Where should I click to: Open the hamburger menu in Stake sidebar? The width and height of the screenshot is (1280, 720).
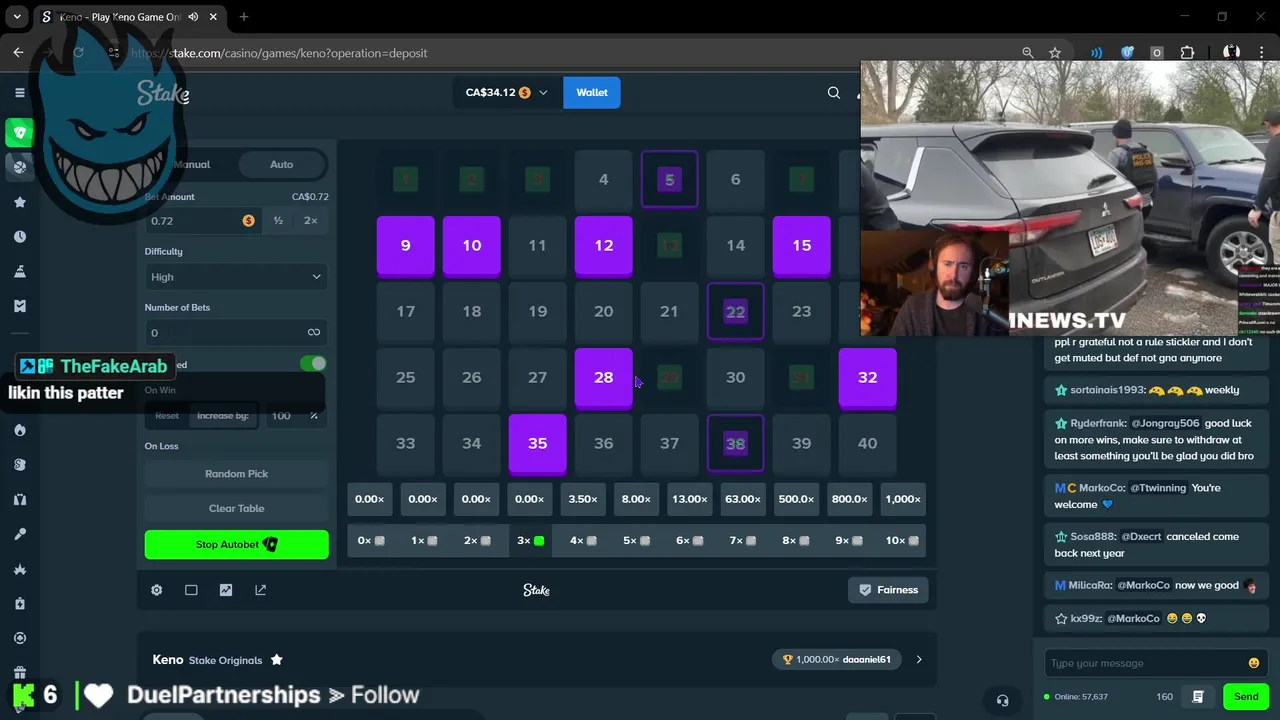(19, 92)
